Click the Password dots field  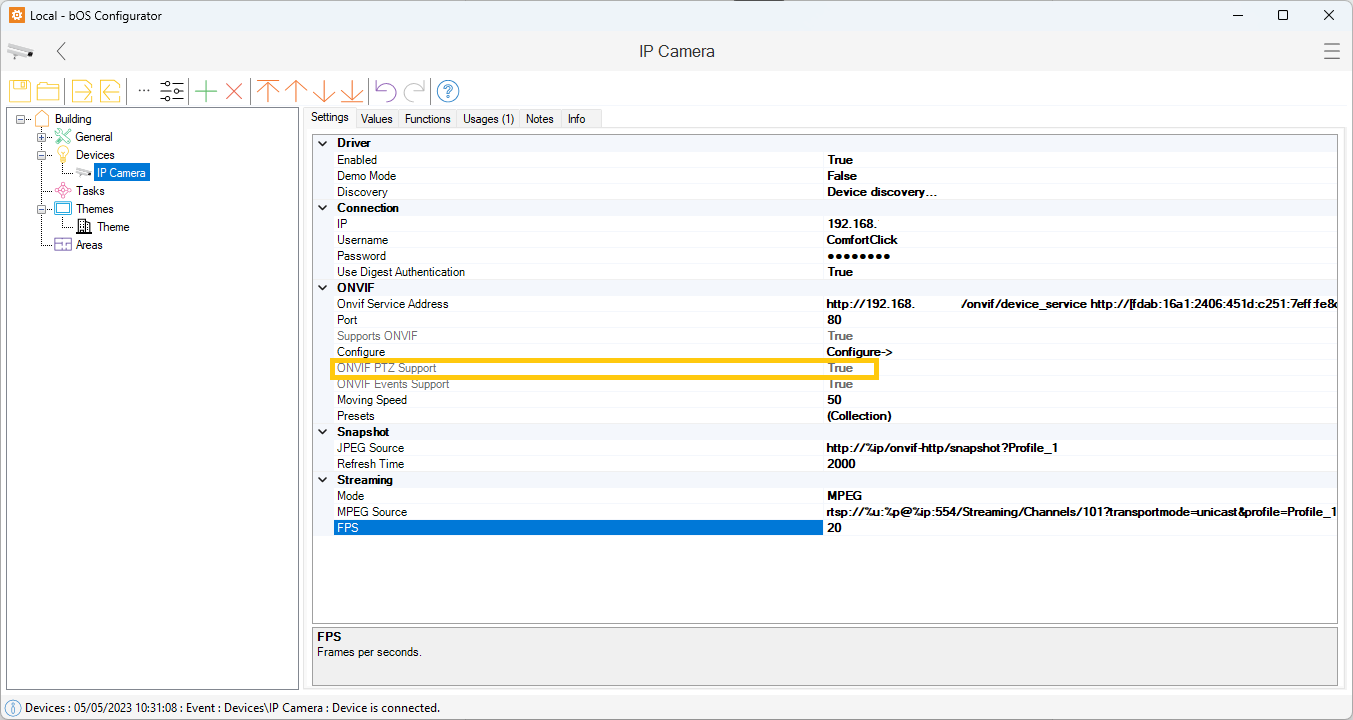[x=858, y=256]
